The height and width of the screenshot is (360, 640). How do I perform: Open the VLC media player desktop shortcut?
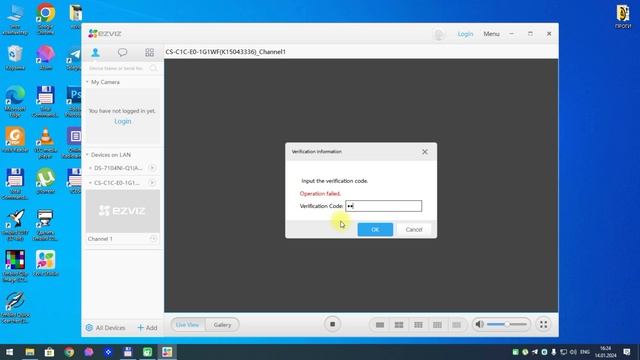coord(45,143)
